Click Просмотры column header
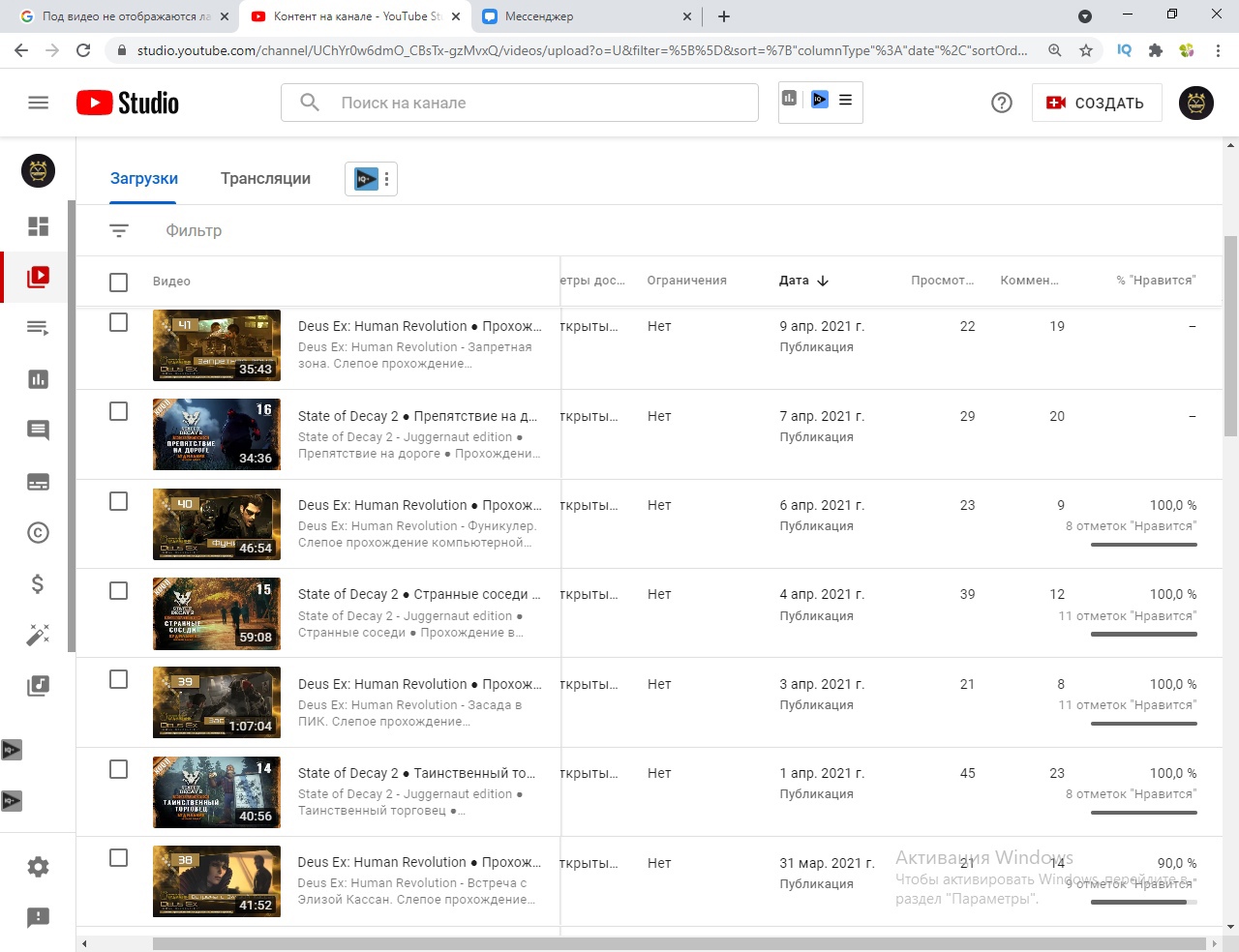The image size is (1239, 952). coord(942,281)
